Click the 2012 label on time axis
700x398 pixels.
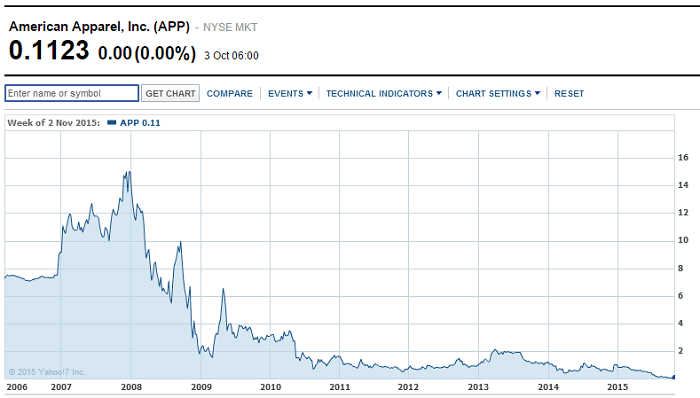(x=408, y=387)
